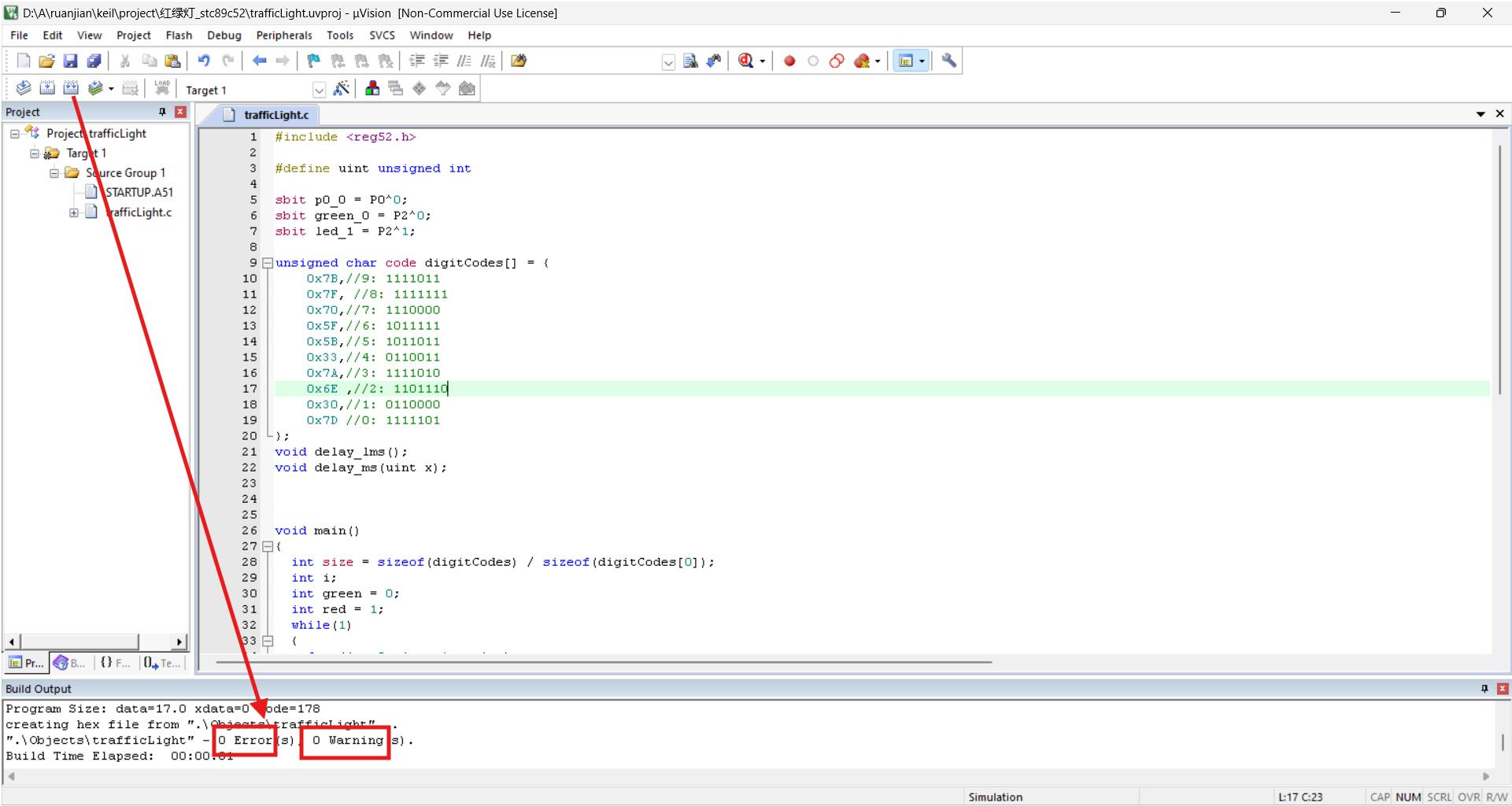Rebuild all target files

pyautogui.click(x=71, y=88)
